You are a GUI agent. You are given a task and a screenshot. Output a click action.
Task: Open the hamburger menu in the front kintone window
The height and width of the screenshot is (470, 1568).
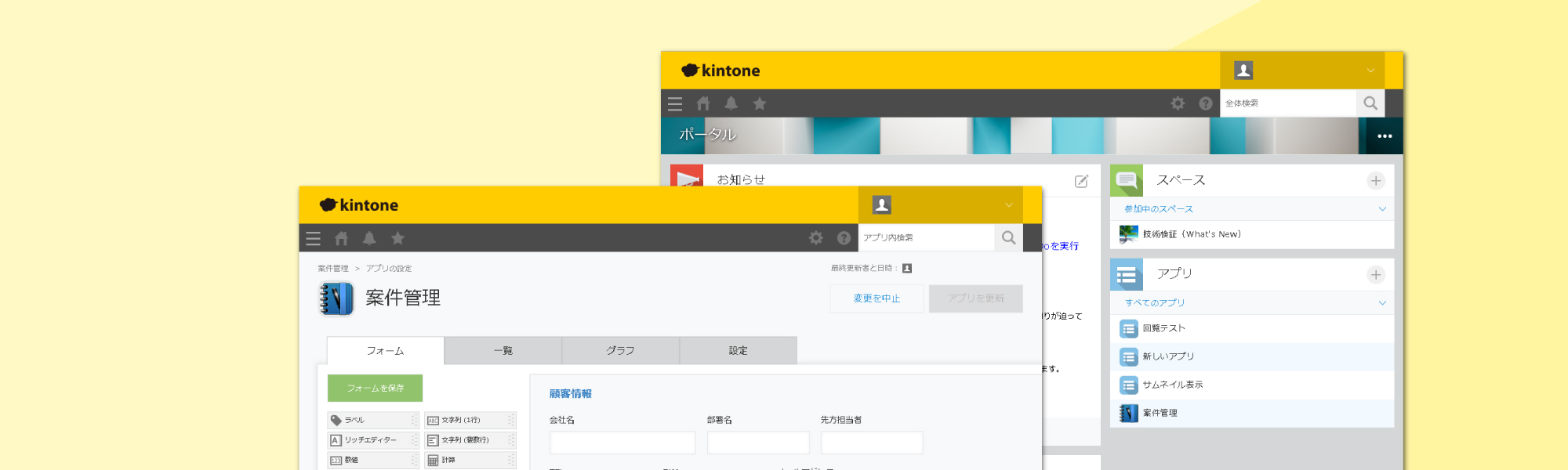(314, 238)
